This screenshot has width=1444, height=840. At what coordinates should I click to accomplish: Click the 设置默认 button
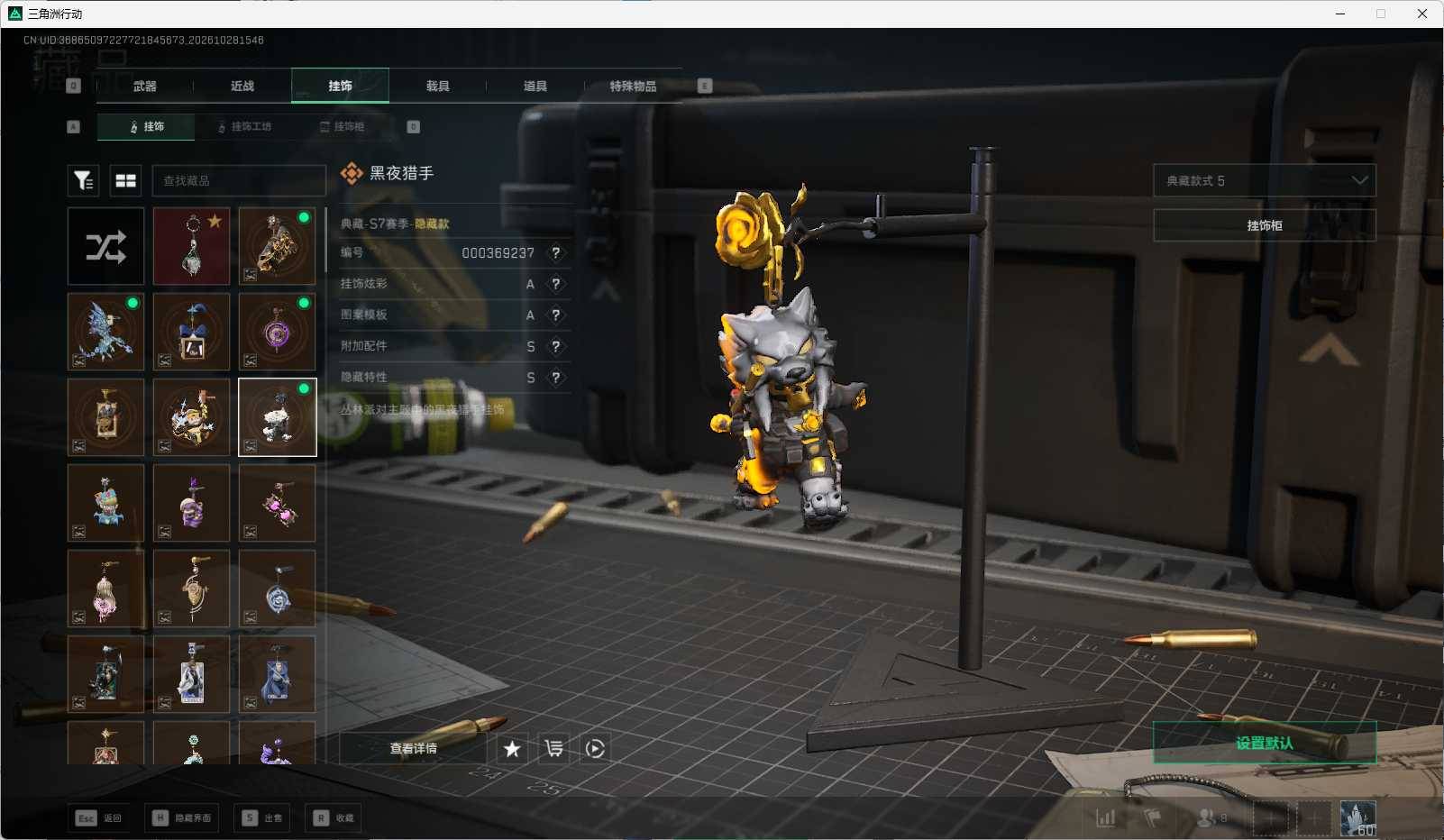(1265, 743)
